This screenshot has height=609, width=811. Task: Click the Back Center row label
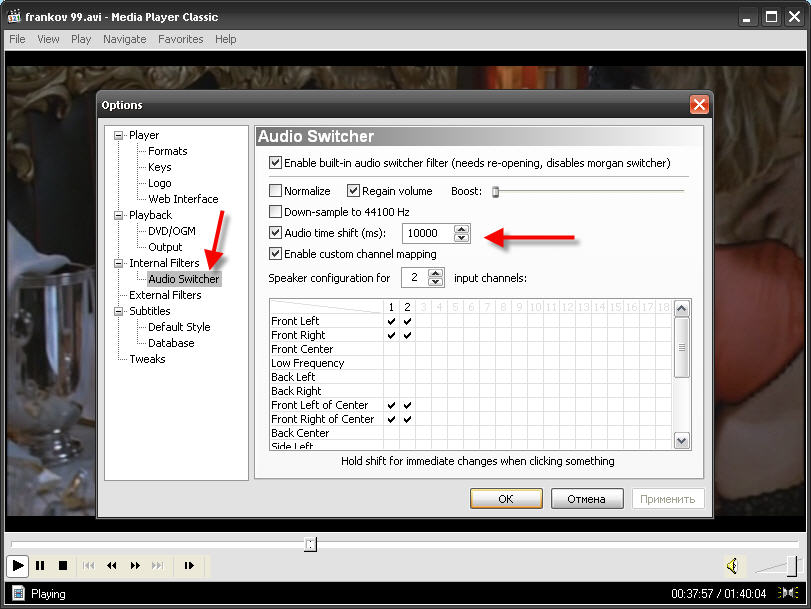pyautogui.click(x=300, y=433)
